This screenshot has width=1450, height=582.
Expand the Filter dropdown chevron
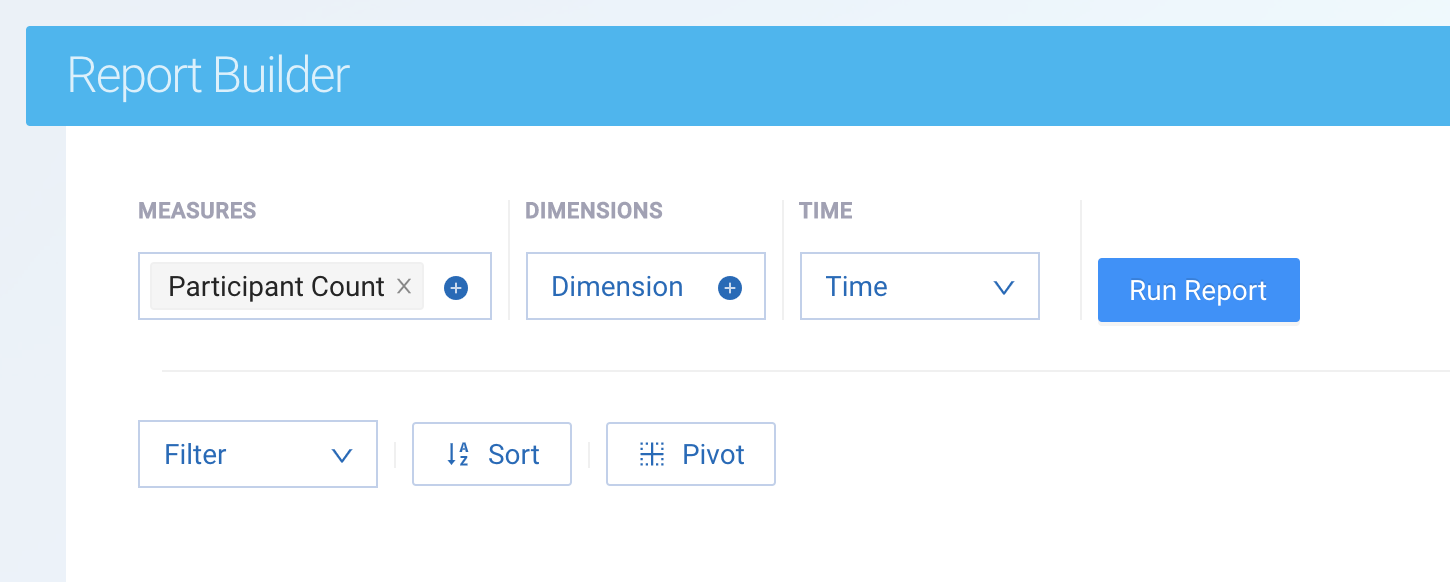(342, 456)
